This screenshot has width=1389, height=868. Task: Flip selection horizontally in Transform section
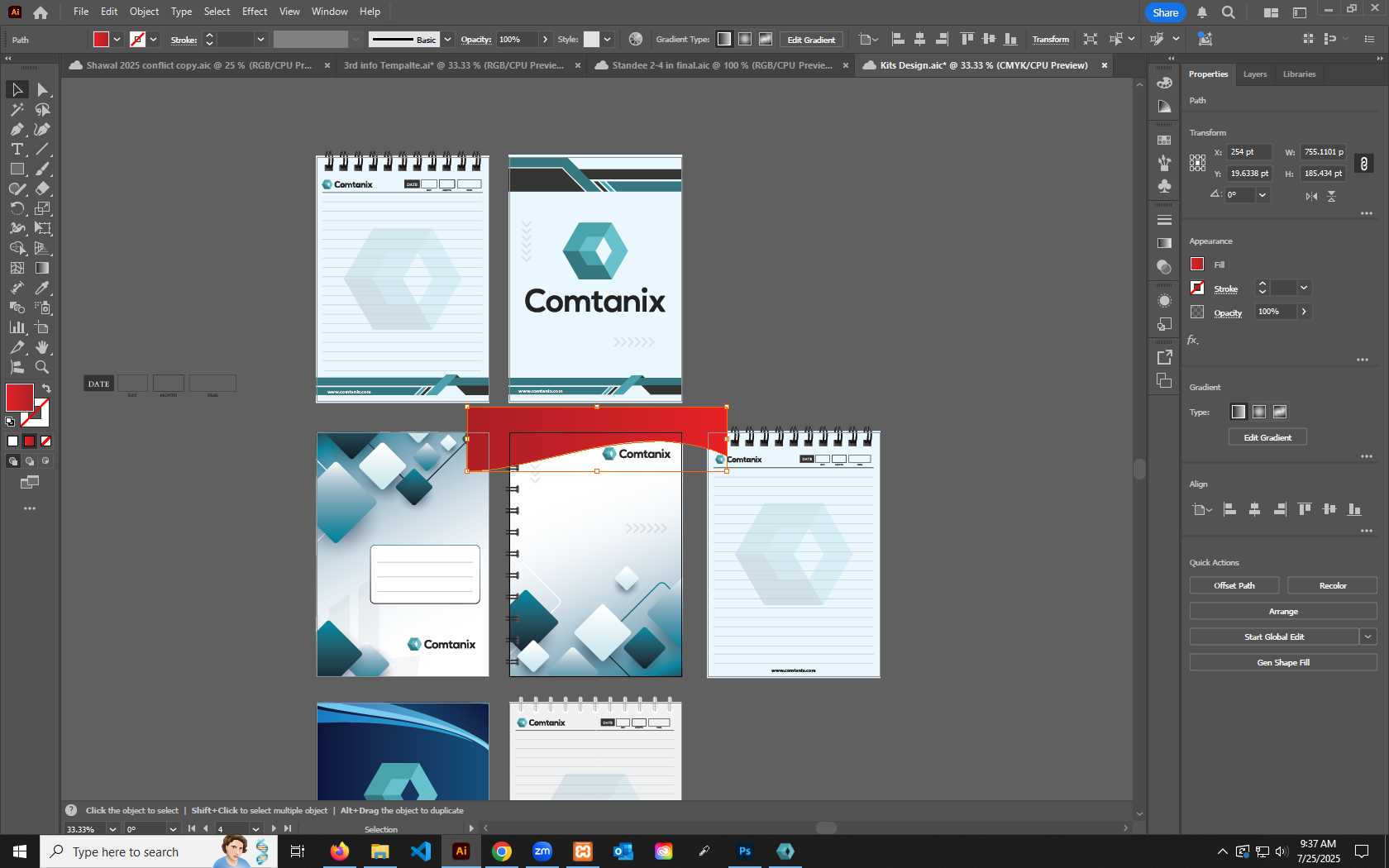click(x=1311, y=196)
